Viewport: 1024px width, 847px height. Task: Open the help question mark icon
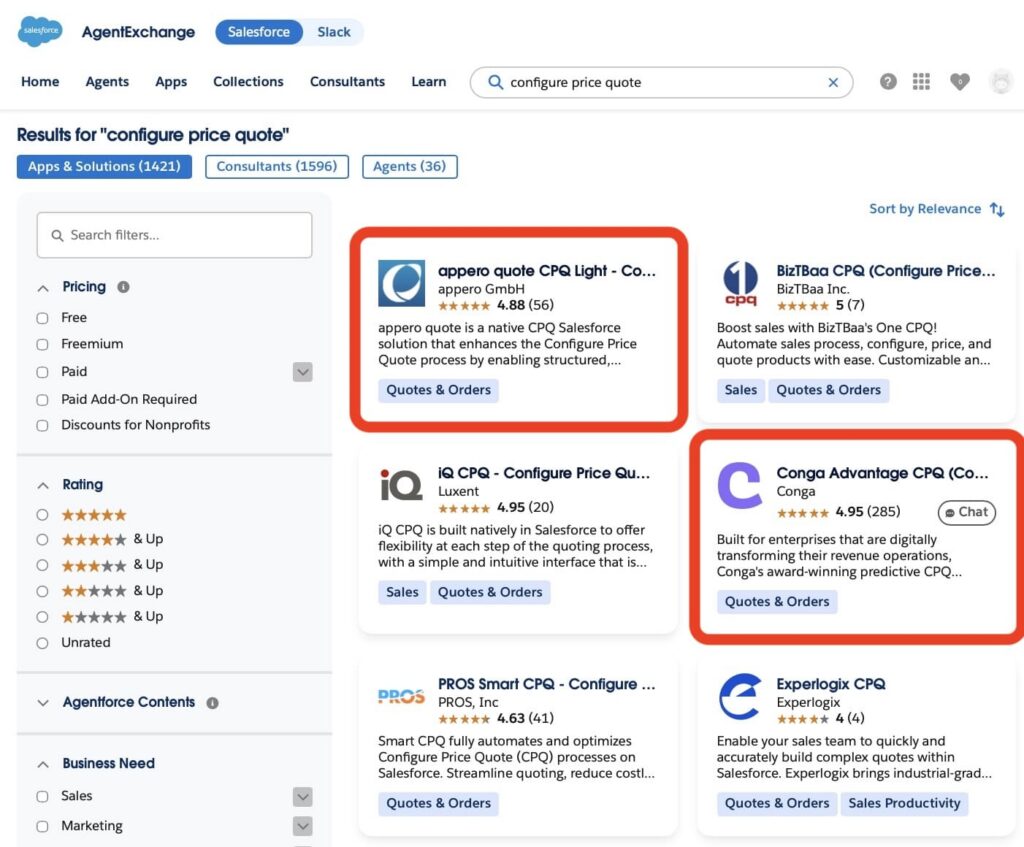[888, 82]
